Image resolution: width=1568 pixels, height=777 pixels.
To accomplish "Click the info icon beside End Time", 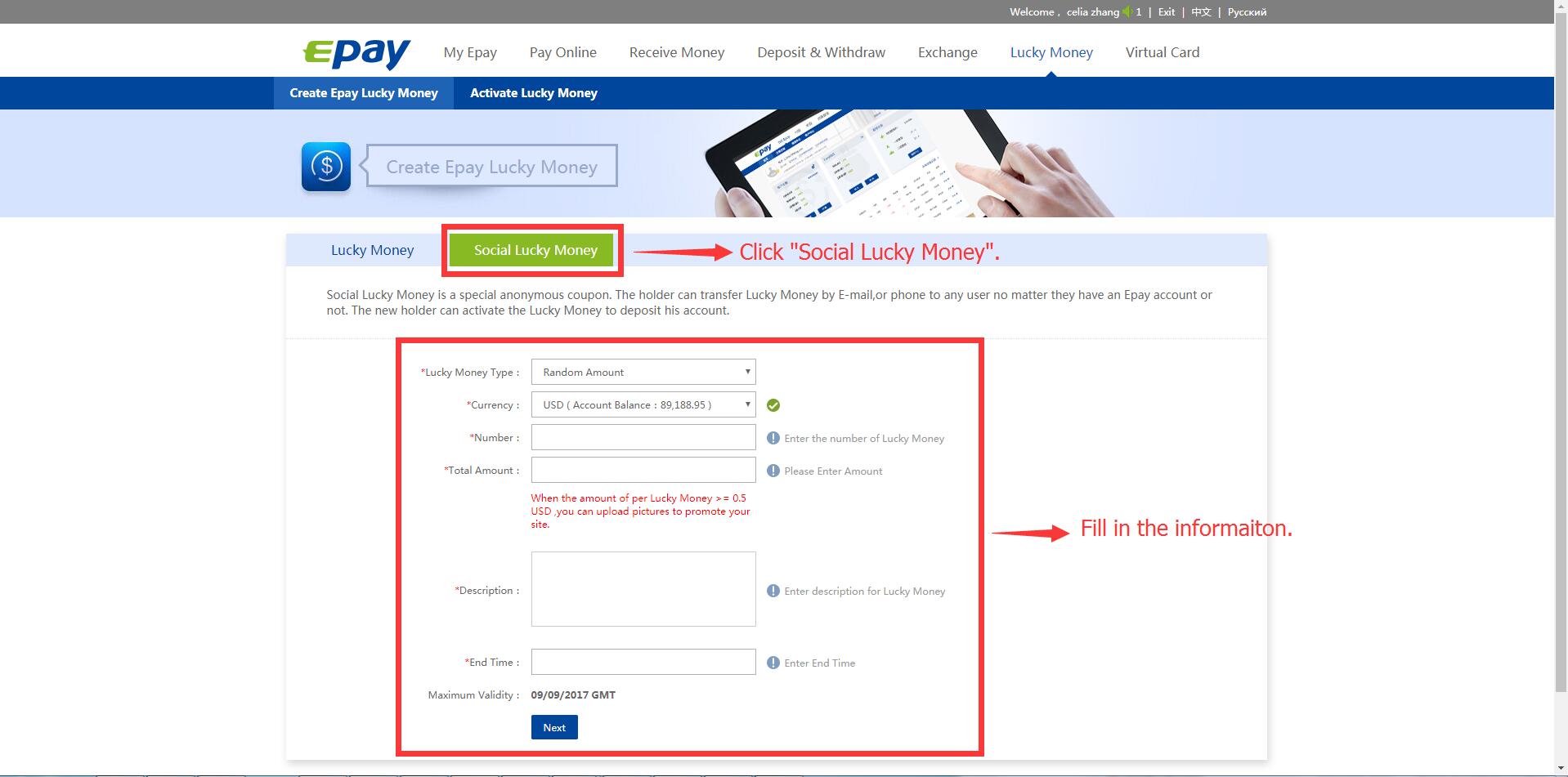I will [773, 663].
